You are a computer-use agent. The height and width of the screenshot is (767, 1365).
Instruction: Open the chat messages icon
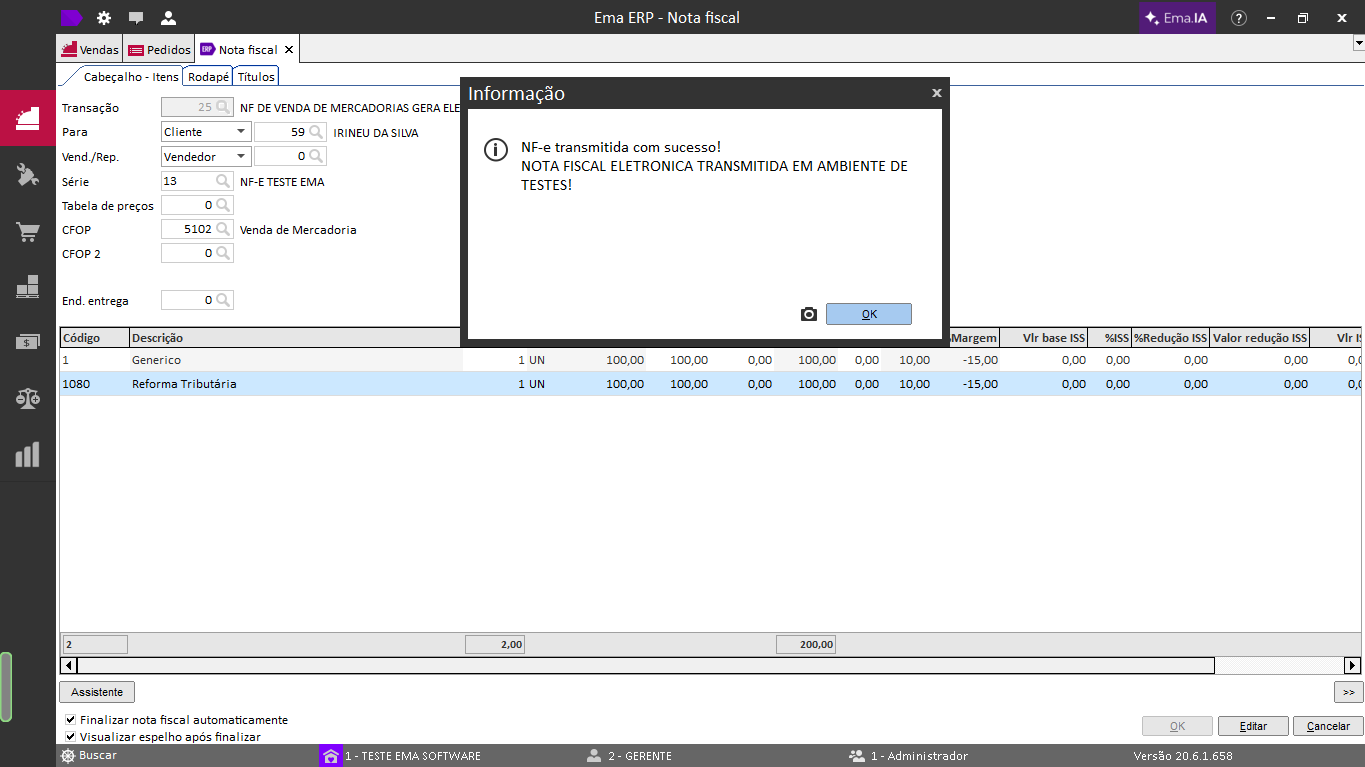(x=136, y=17)
